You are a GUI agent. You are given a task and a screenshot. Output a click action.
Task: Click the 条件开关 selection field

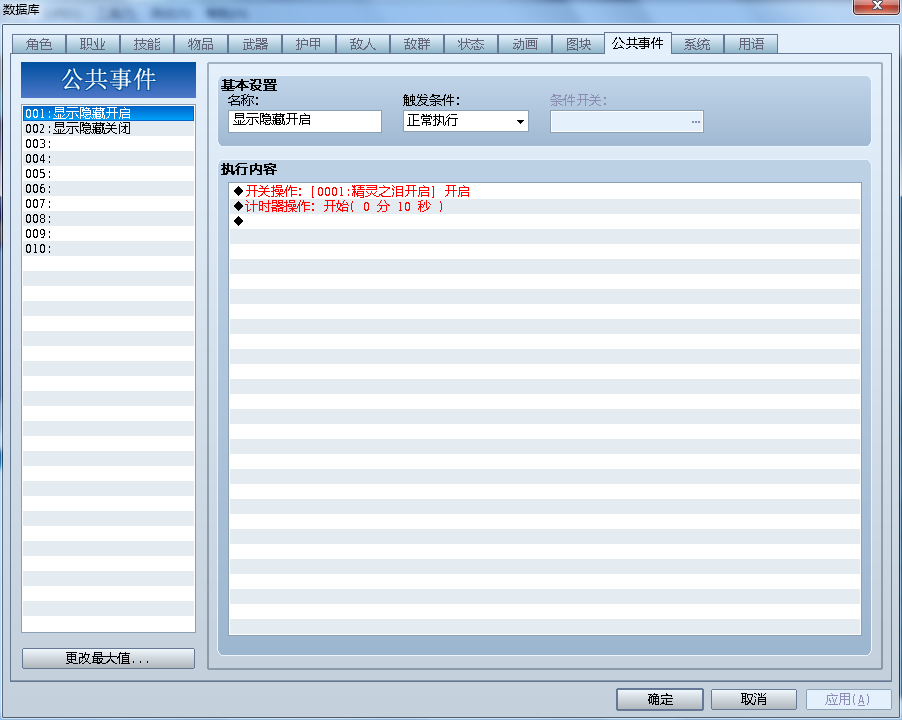[626, 121]
